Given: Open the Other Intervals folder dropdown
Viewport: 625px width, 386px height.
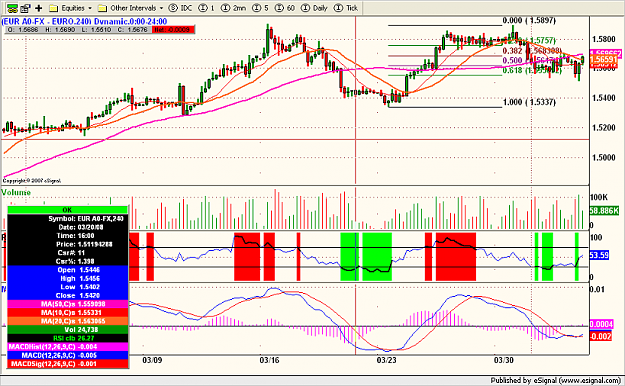Looking at the screenshot, I should [131, 8].
